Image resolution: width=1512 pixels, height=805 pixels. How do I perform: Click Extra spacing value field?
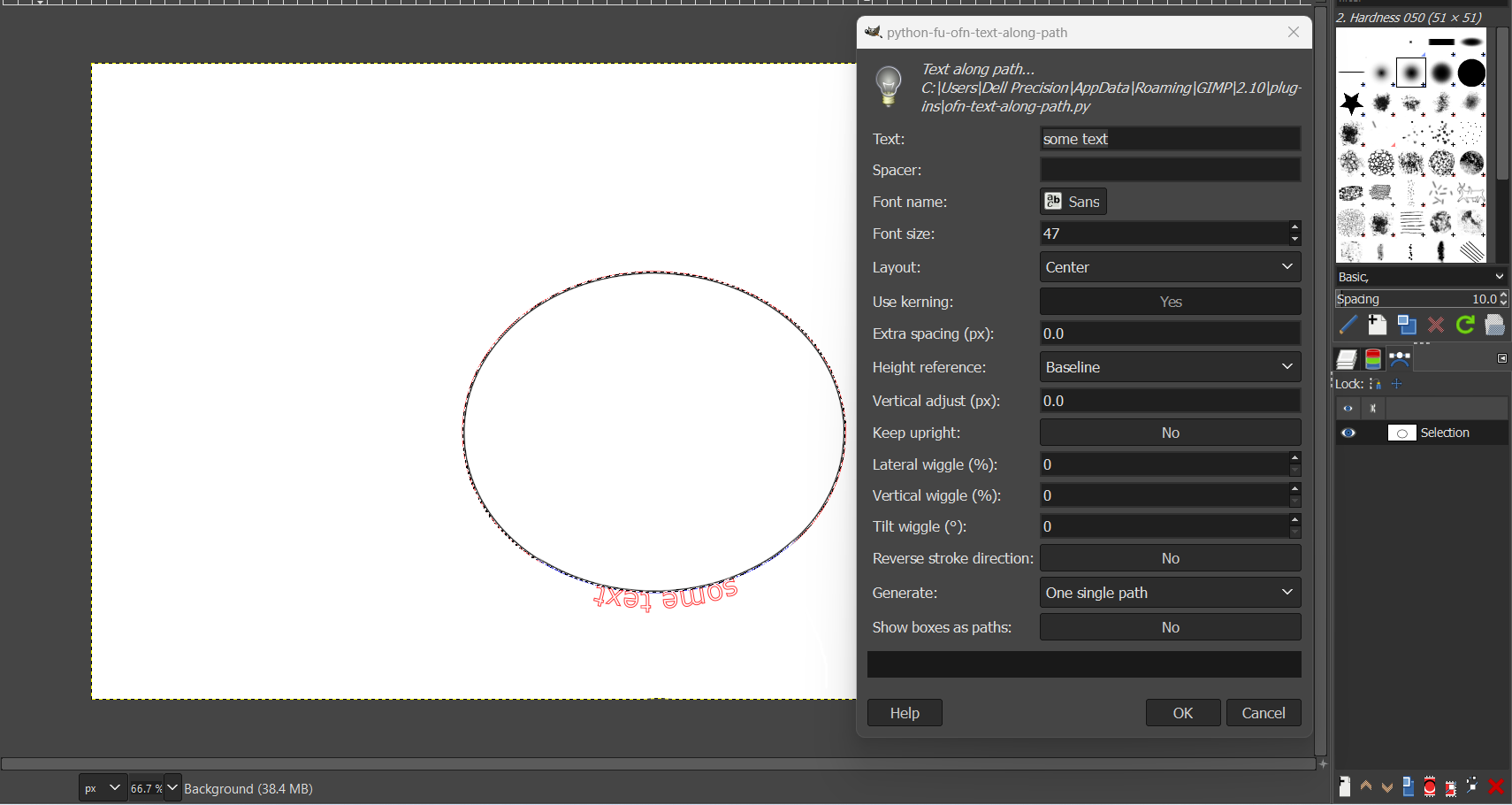point(1170,333)
